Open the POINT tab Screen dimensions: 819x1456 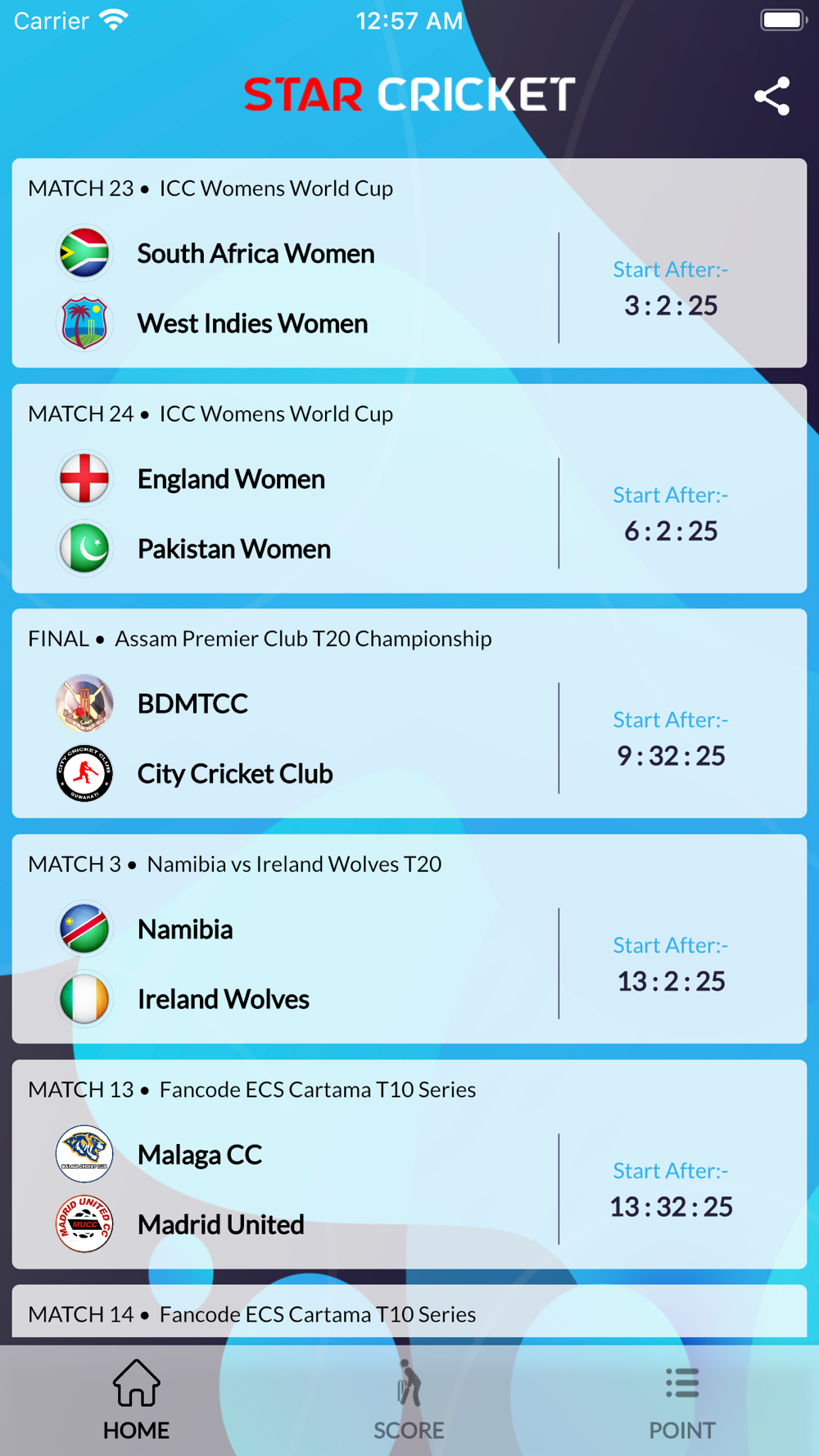(x=682, y=1400)
